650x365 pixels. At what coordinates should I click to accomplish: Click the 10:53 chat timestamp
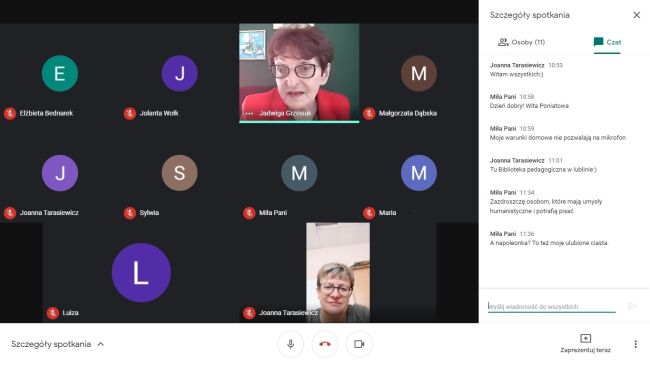pos(555,65)
